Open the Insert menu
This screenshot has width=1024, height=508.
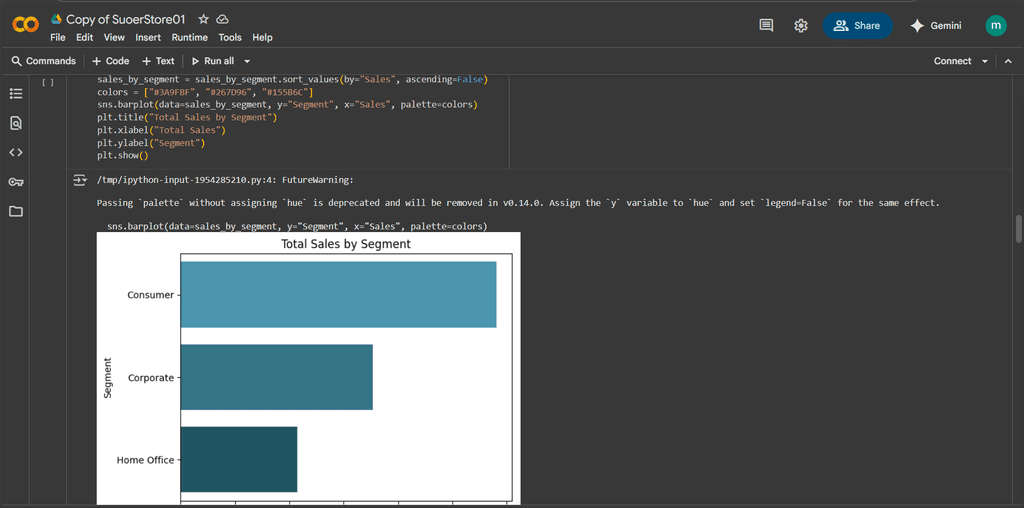(148, 37)
